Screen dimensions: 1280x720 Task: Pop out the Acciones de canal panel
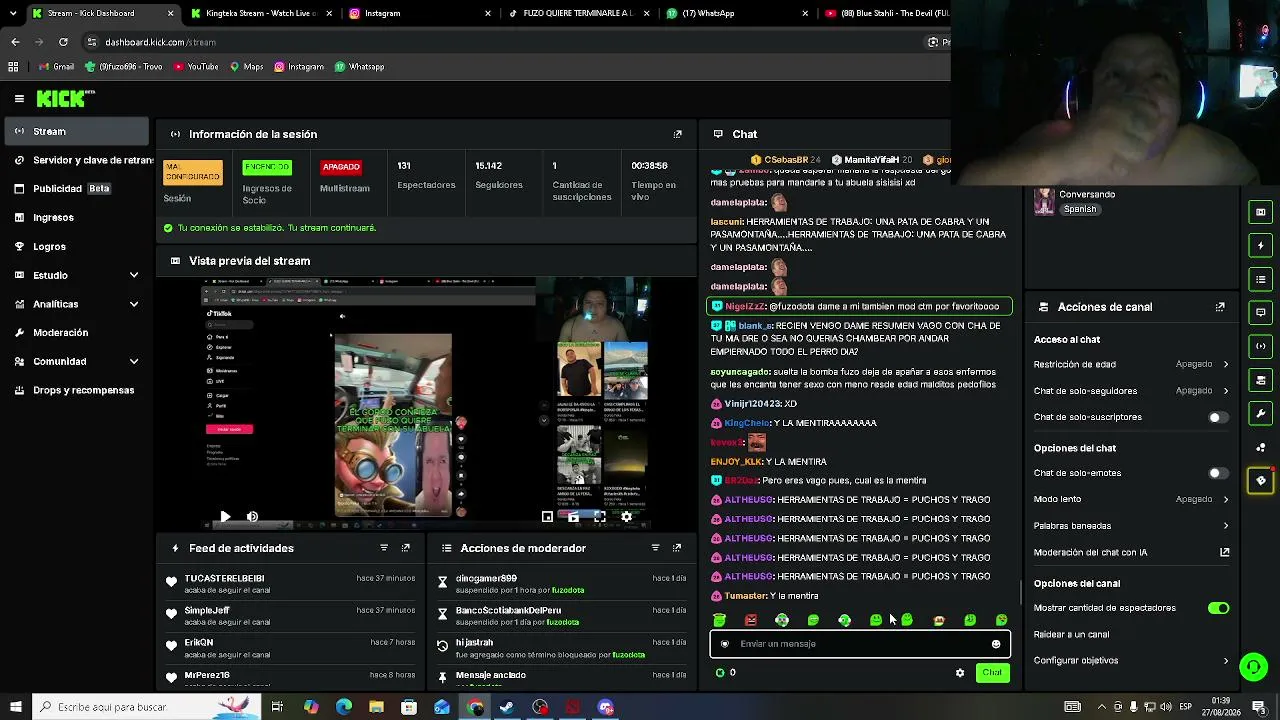(x=1220, y=307)
